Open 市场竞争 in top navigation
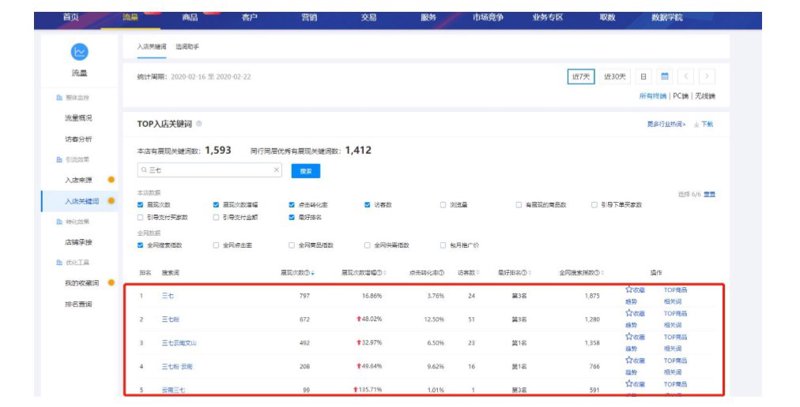 tap(488, 17)
